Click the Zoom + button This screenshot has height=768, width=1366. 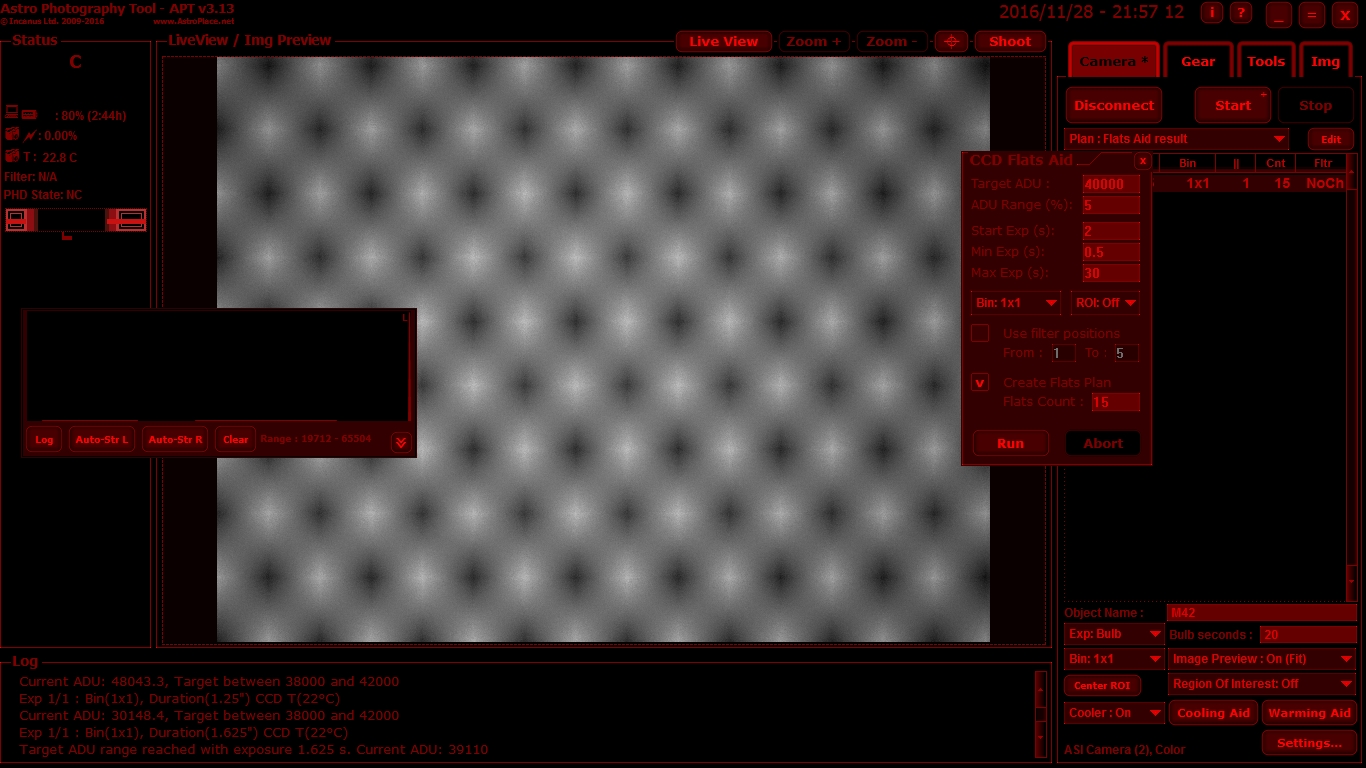(814, 41)
